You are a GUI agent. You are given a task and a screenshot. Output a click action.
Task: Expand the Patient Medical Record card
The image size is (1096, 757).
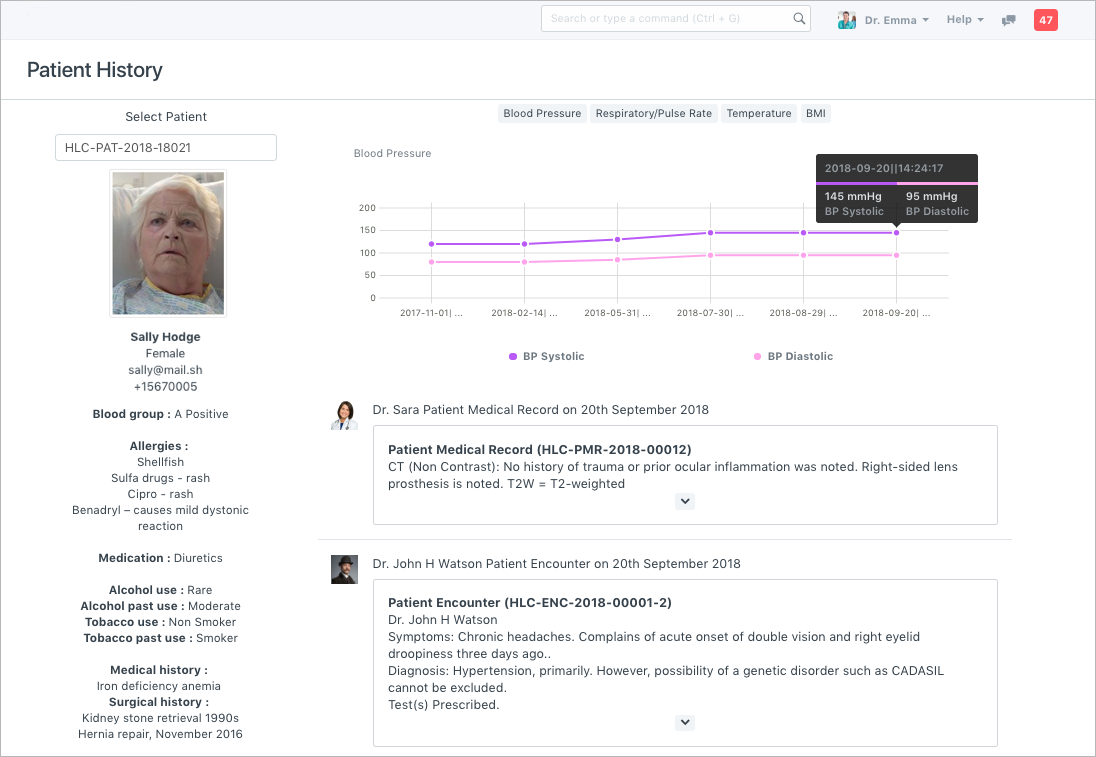click(685, 502)
